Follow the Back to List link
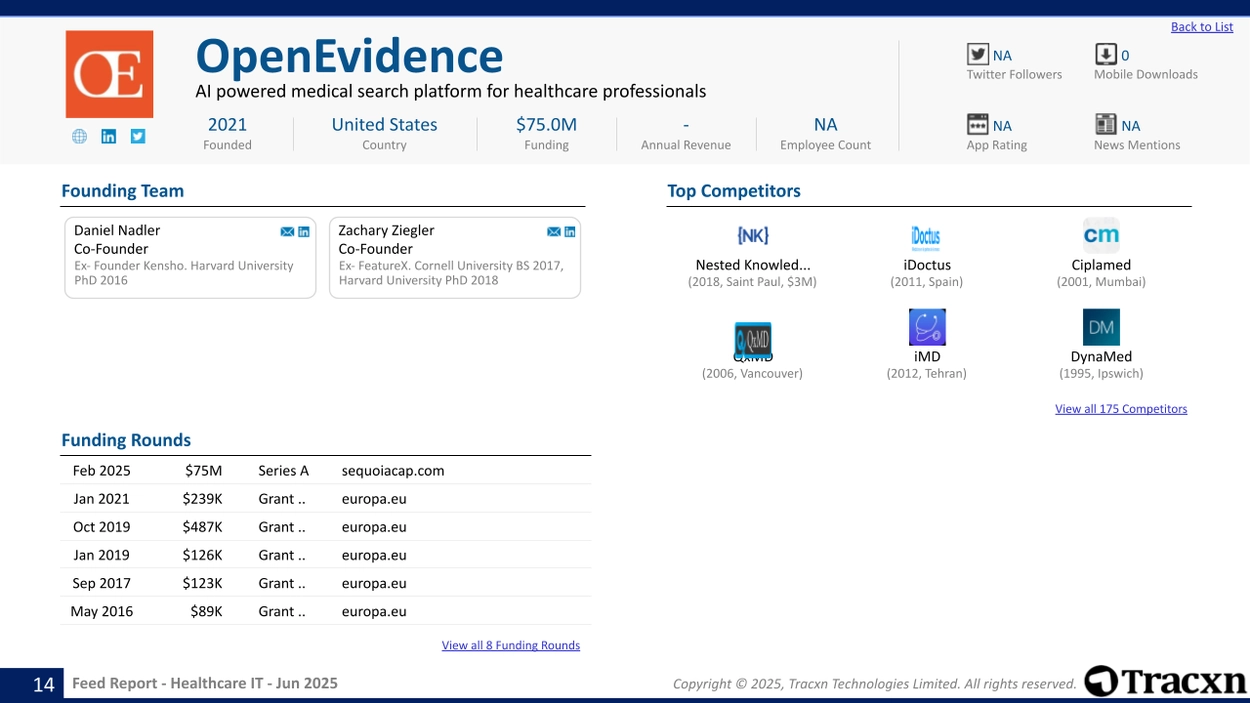 [1202, 27]
